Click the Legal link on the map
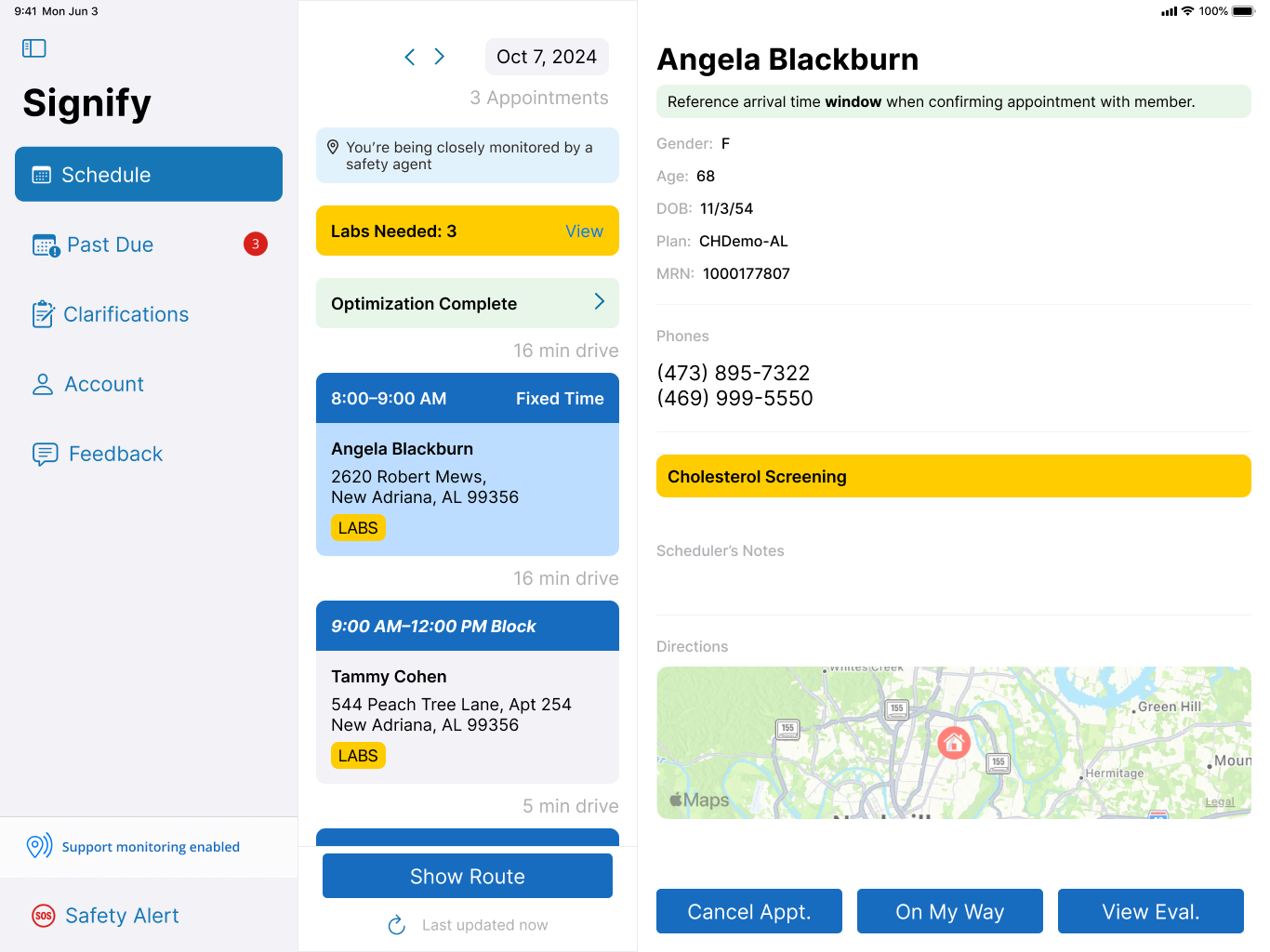 point(1220,801)
